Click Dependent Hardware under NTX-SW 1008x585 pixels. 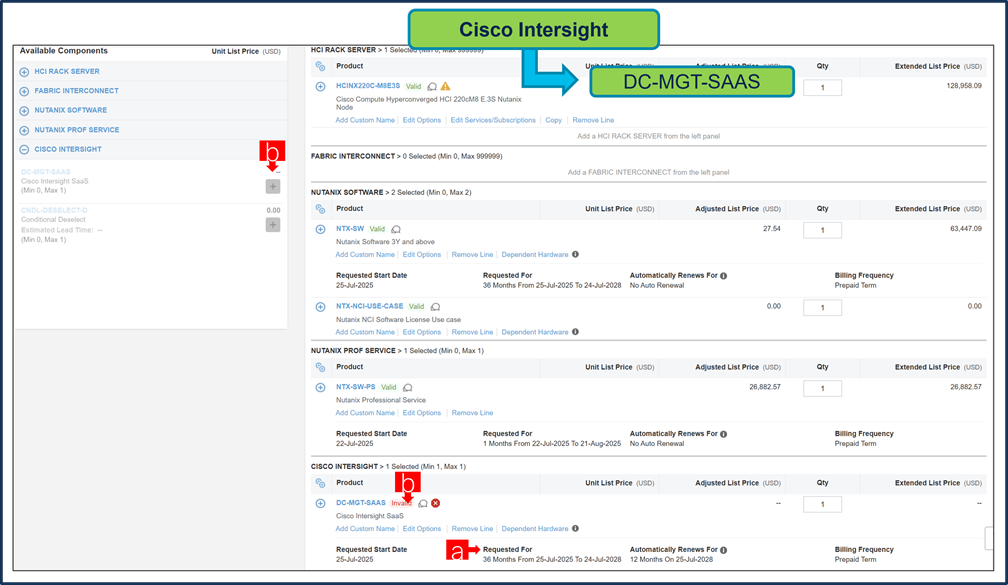pyautogui.click(x=535, y=255)
